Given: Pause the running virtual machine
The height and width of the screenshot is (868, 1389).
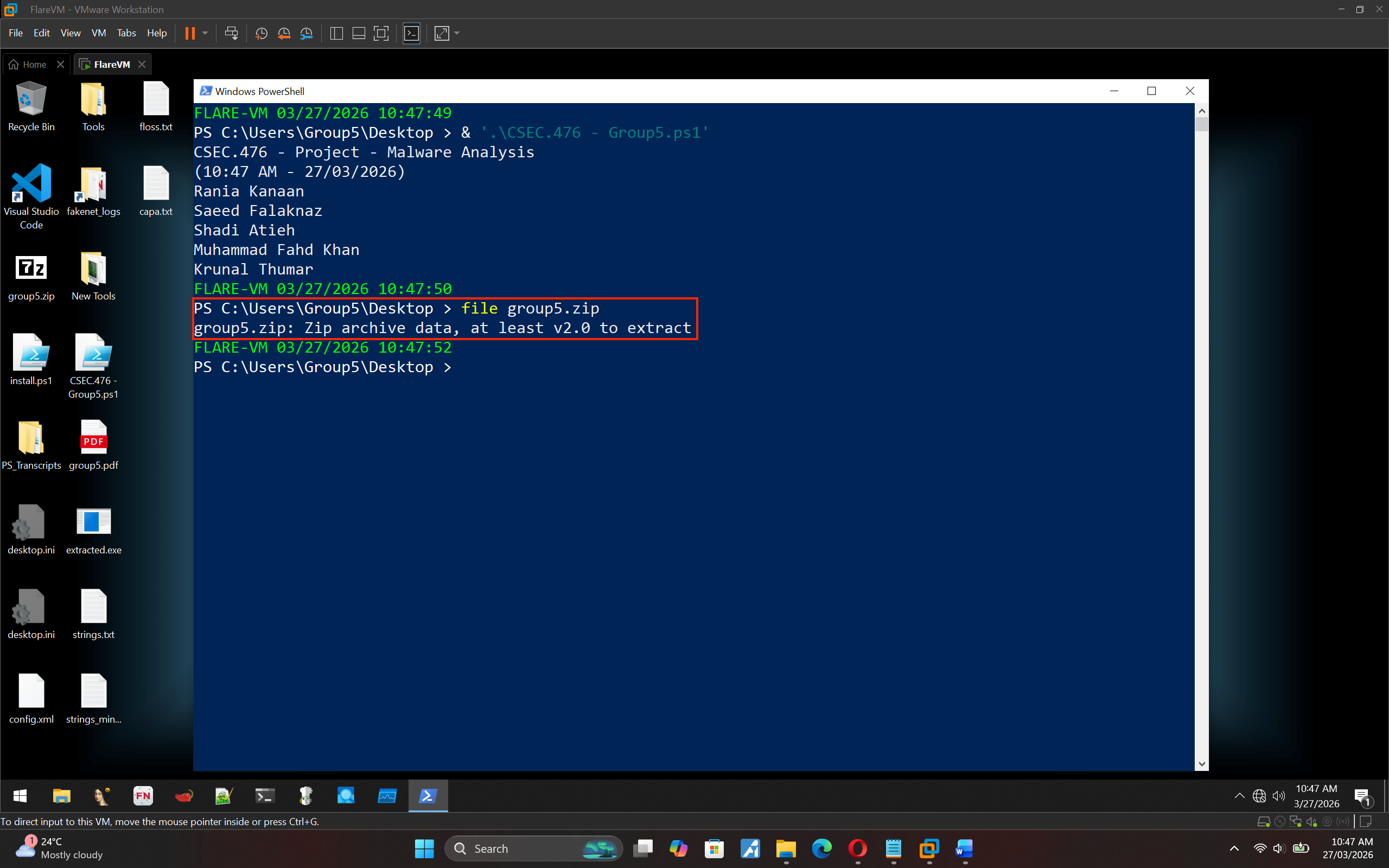Looking at the screenshot, I should (x=190, y=33).
